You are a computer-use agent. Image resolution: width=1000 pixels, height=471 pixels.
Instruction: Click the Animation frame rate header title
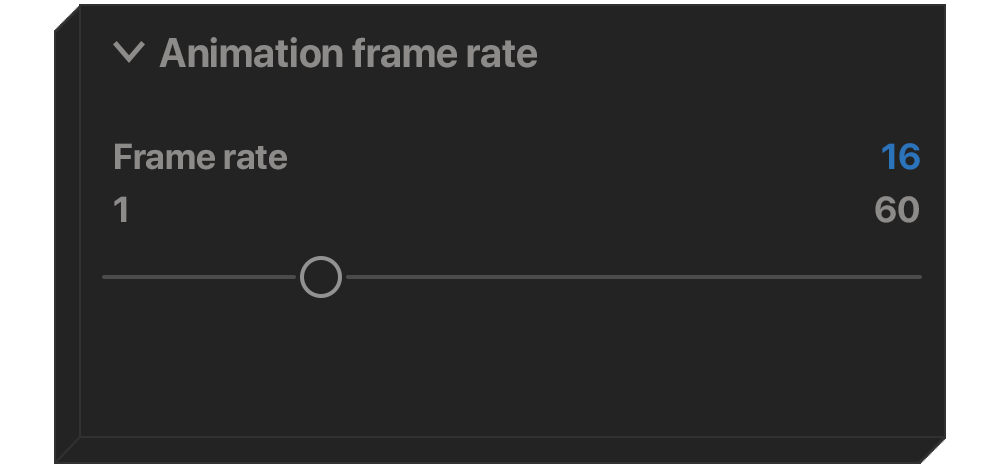pyautogui.click(x=348, y=53)
